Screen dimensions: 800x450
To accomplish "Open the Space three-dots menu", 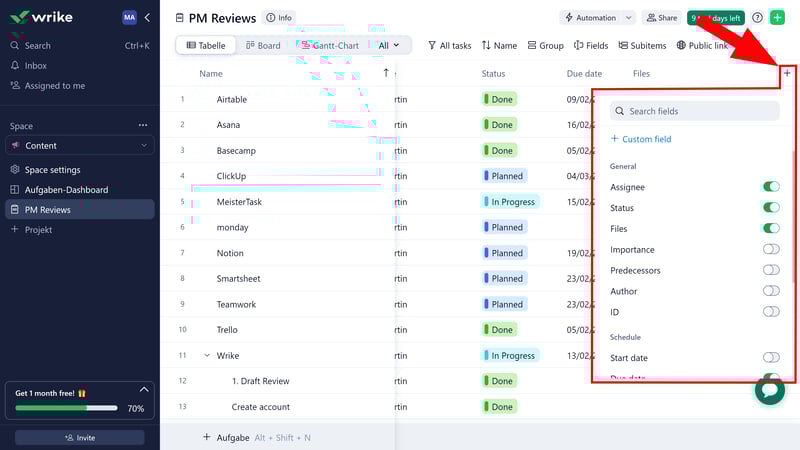I will pos(143,125).
